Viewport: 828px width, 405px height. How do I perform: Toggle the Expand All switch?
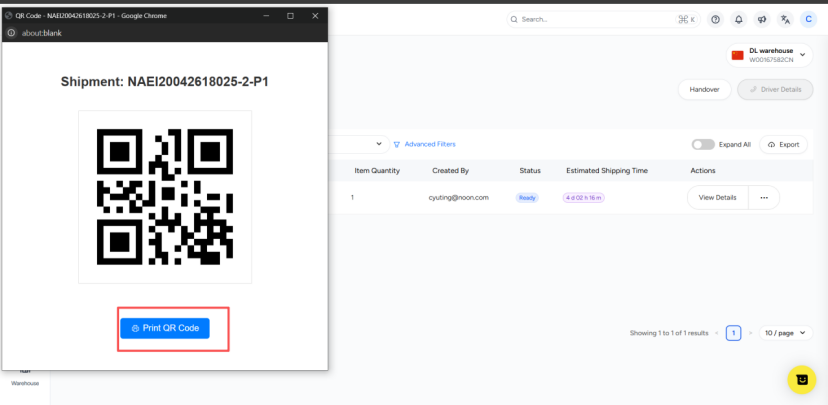point(703,144)
